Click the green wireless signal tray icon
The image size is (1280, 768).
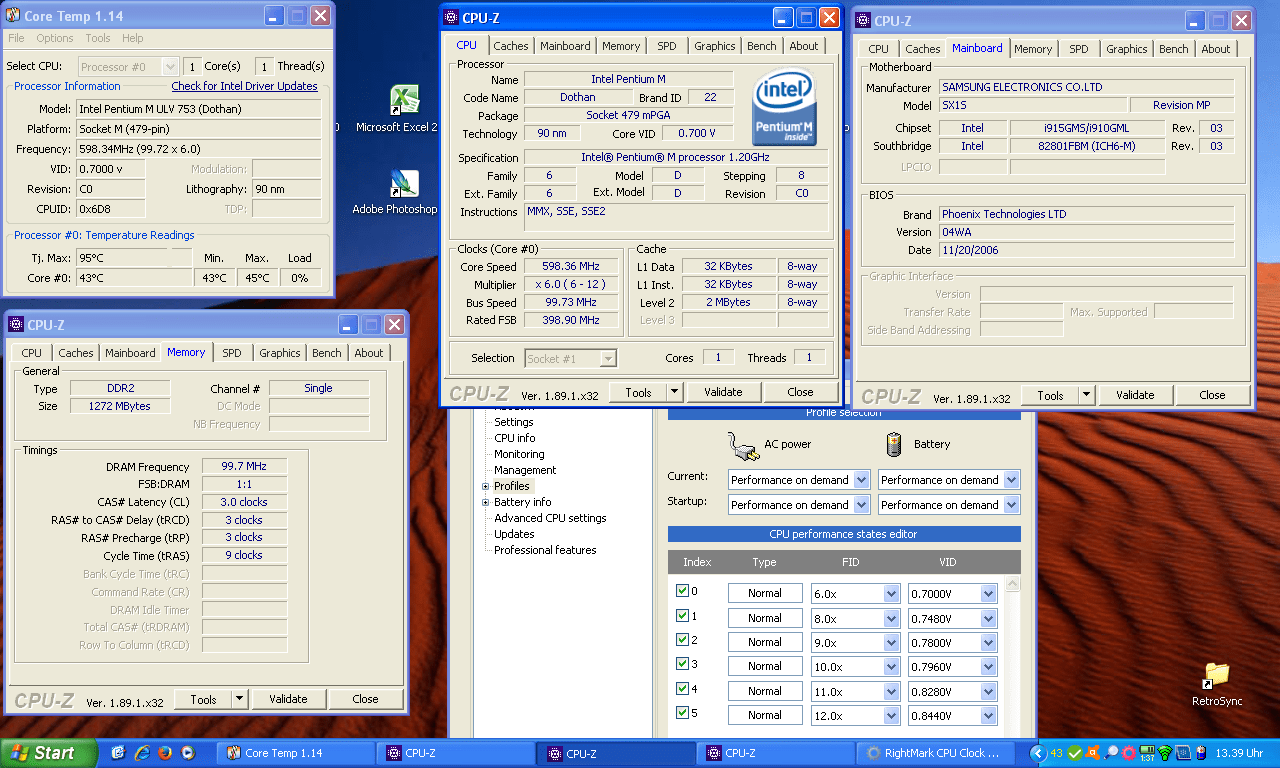click(1165, 753)
